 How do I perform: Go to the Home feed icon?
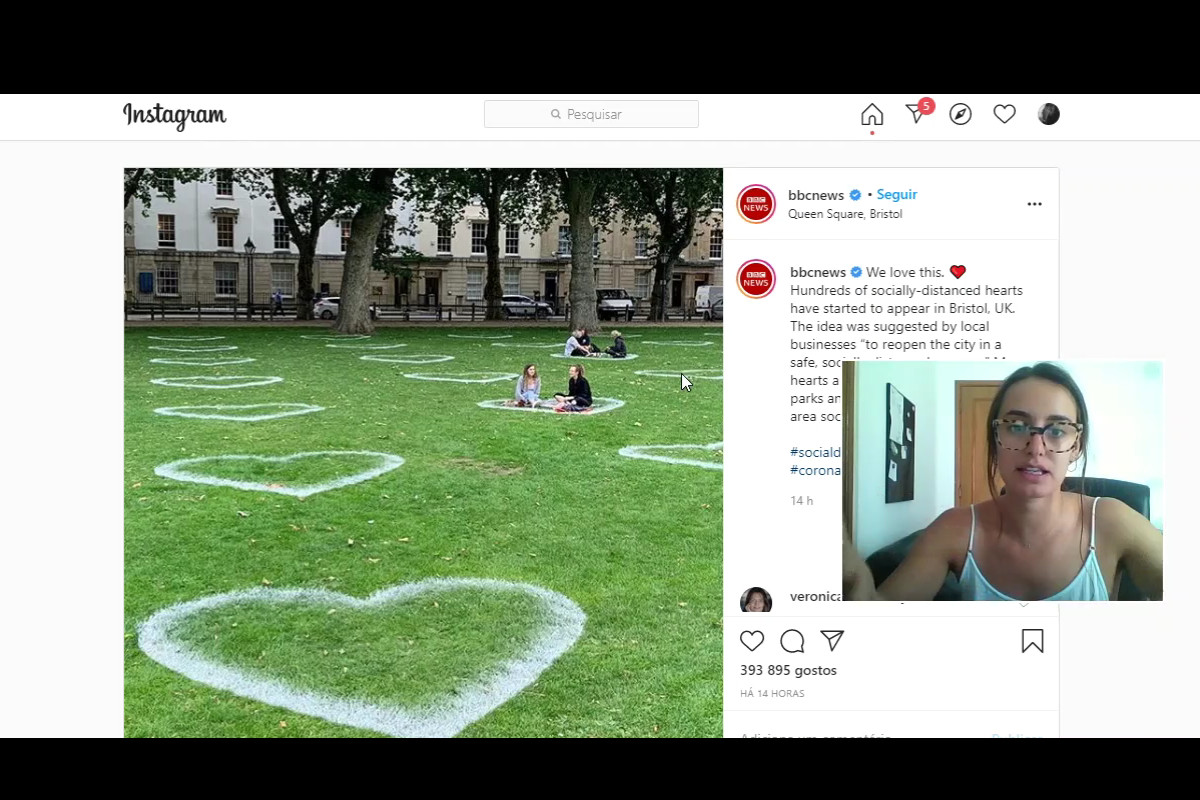click(872, 115)
